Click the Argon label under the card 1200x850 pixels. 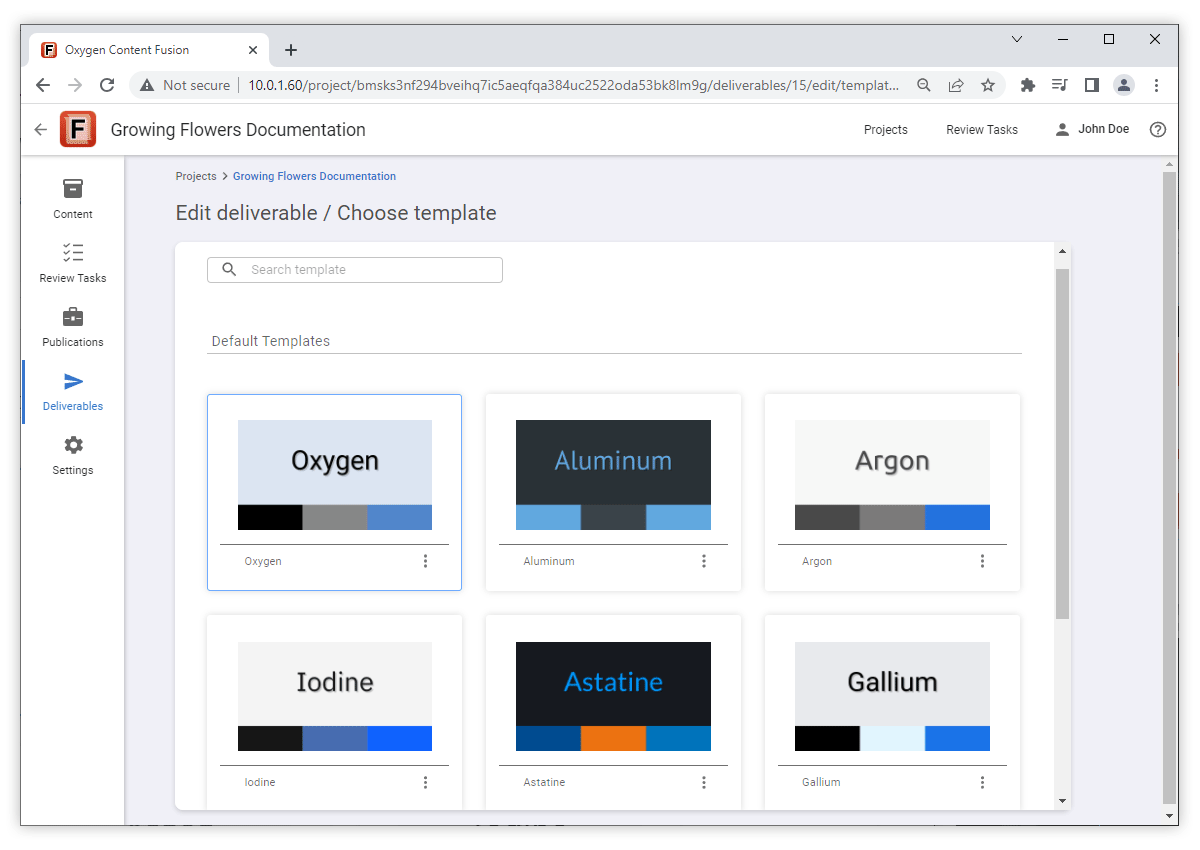[817, 561]
